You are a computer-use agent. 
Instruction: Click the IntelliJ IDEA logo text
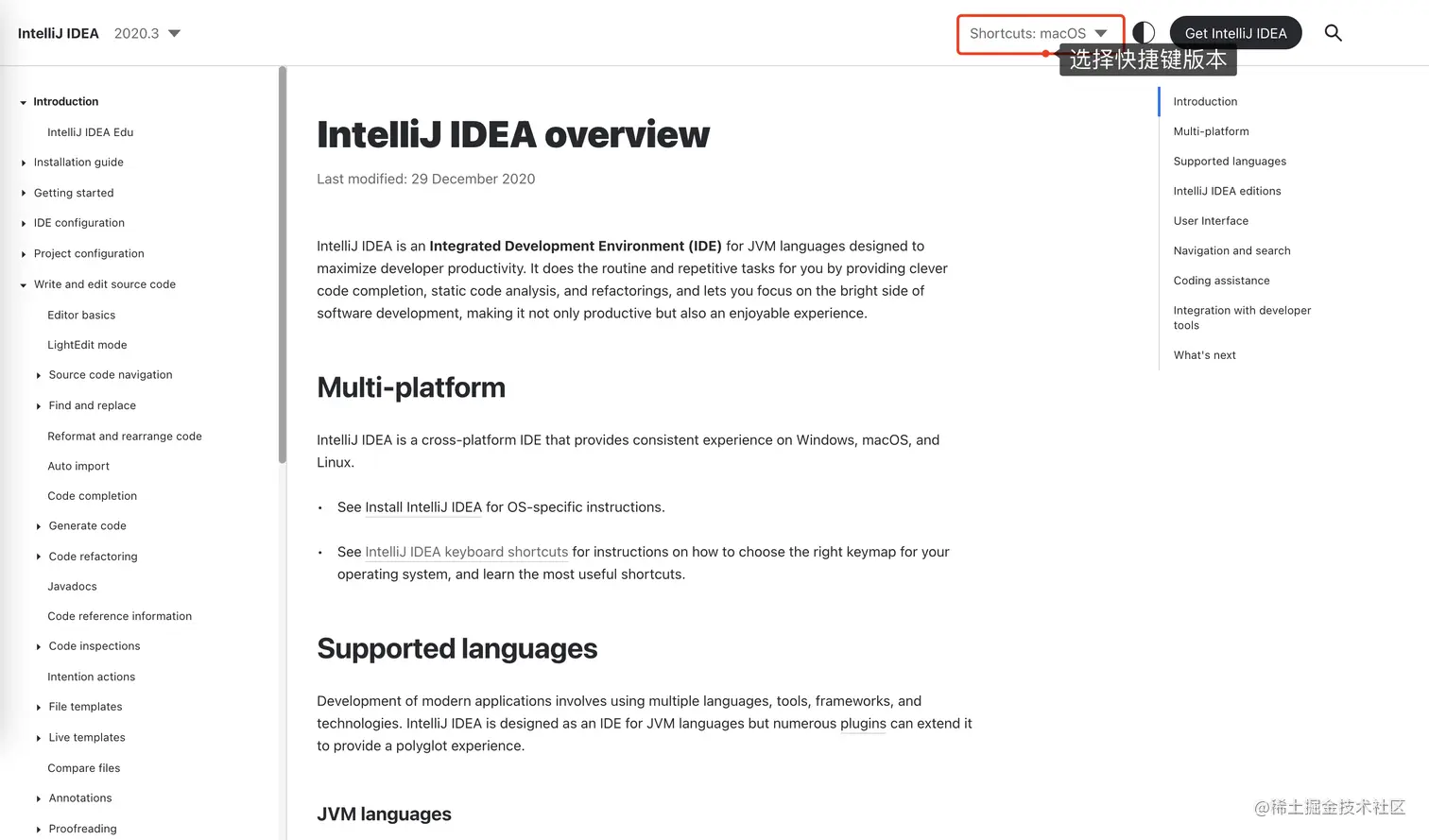point(59,33)
